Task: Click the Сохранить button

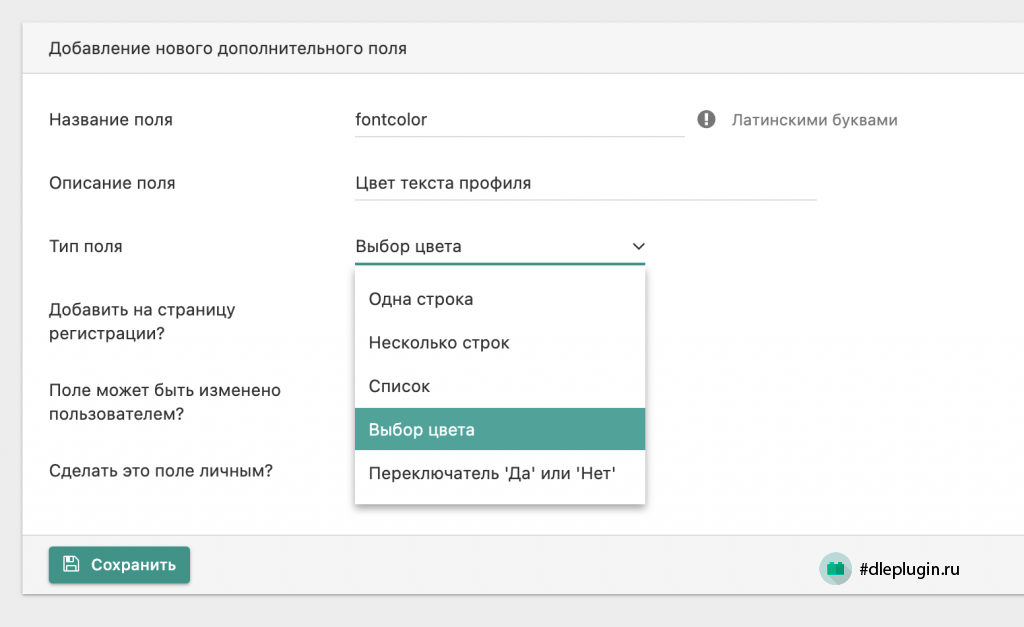Action: 120,565
